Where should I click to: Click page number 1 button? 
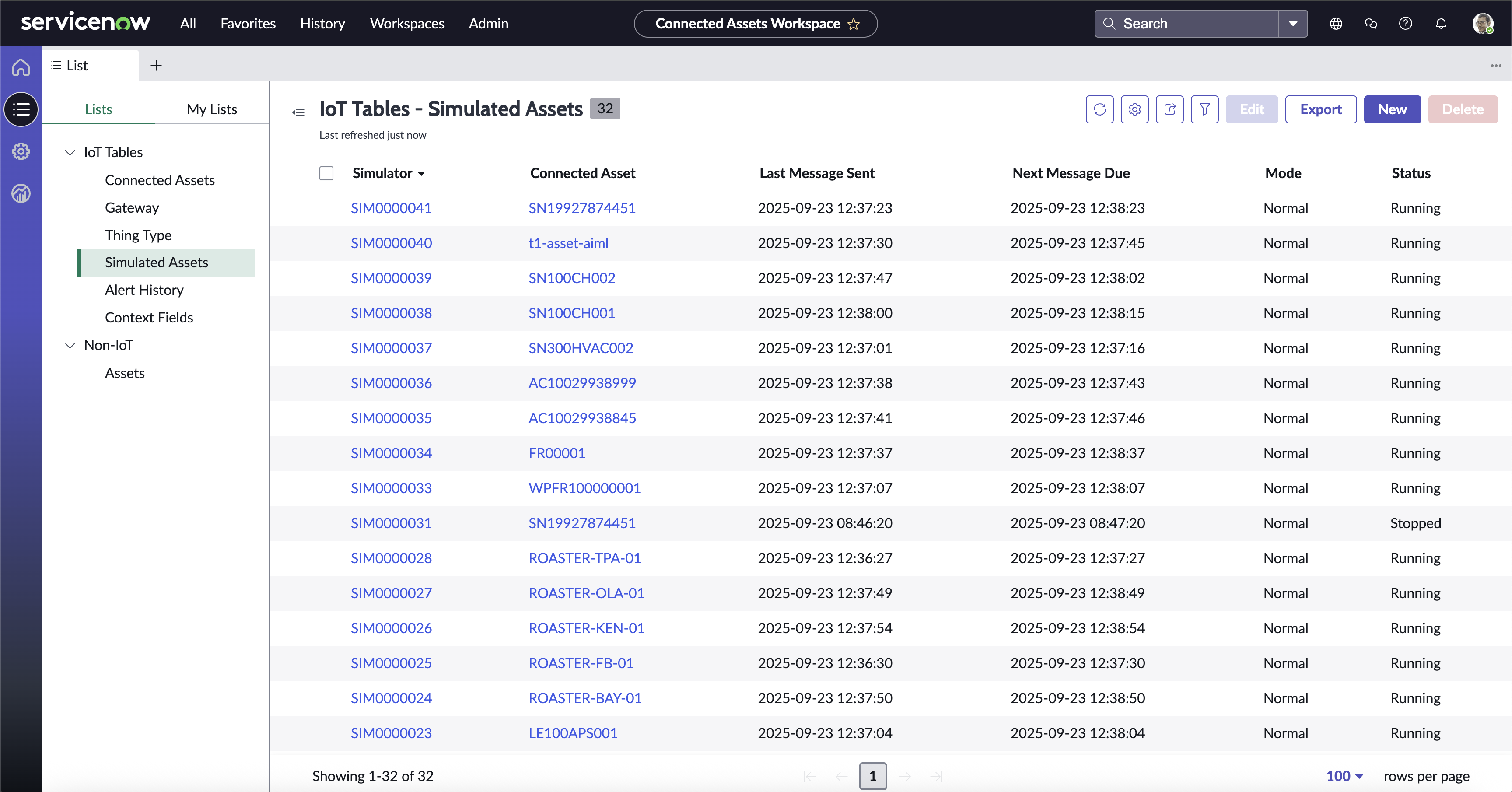click(x=873, y=776)
